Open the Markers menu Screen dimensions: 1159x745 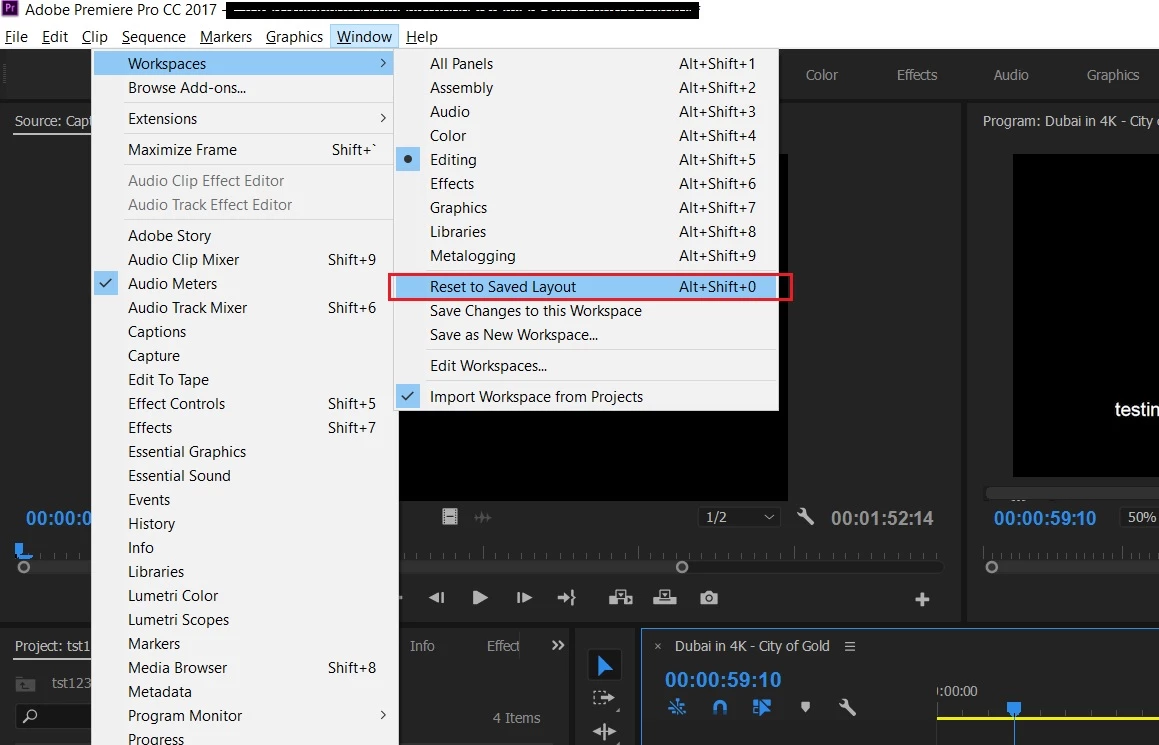[226, 37]
